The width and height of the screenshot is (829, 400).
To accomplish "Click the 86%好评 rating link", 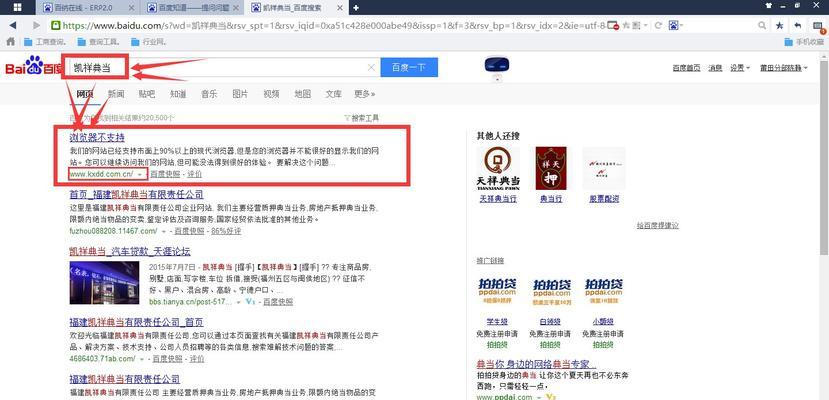I will pyautogui.click(x=226, y=231).
